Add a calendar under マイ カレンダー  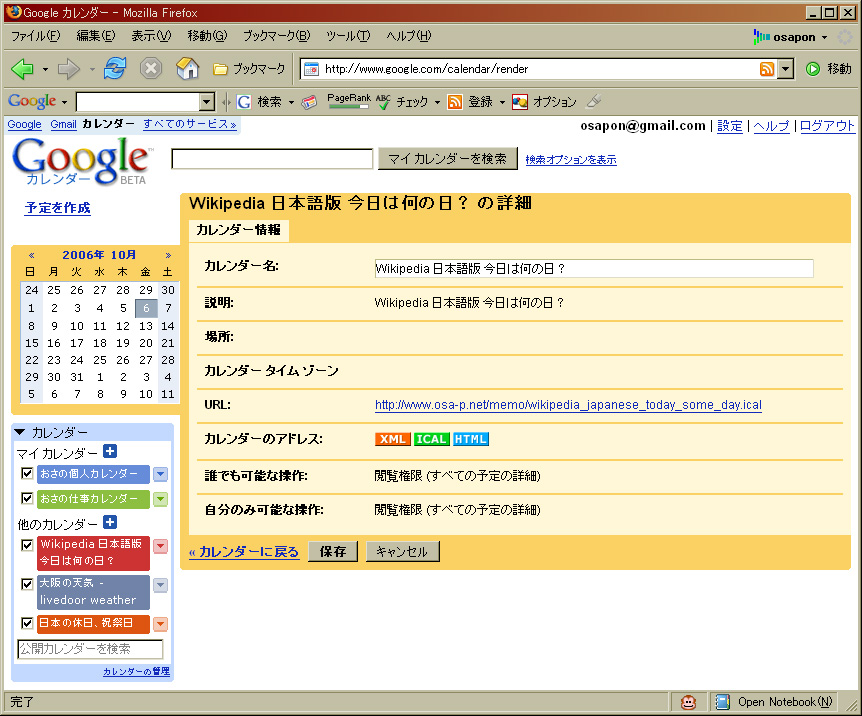[x=110, y=451]
